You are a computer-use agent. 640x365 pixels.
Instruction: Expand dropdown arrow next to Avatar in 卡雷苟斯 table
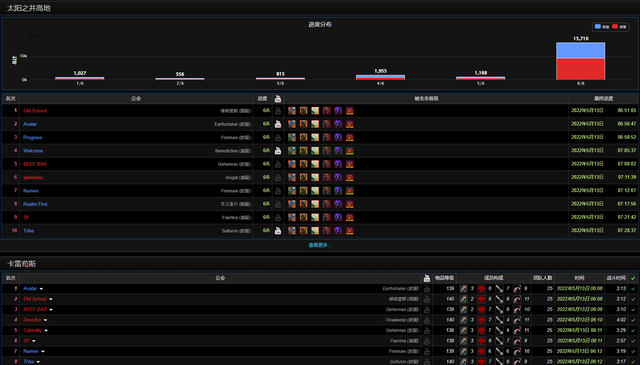click(x=41, y=289)
